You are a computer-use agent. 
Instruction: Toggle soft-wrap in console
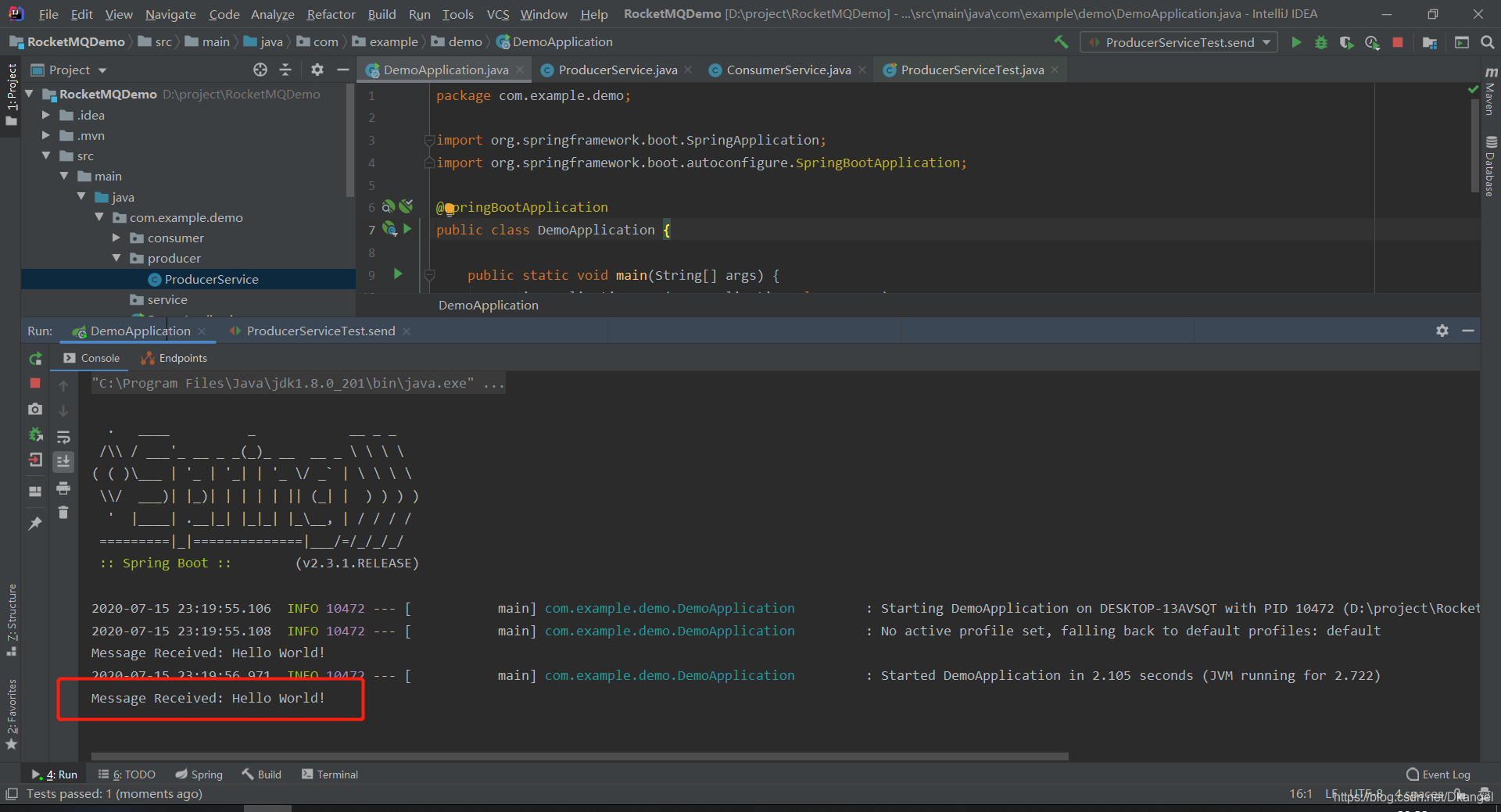point(63,437)
